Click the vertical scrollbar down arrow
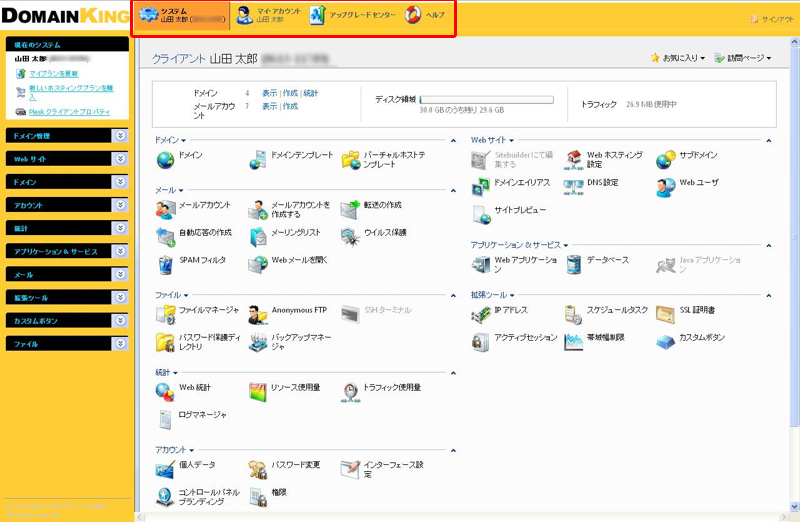The image size is (800, 522). (x=794, y=507)
